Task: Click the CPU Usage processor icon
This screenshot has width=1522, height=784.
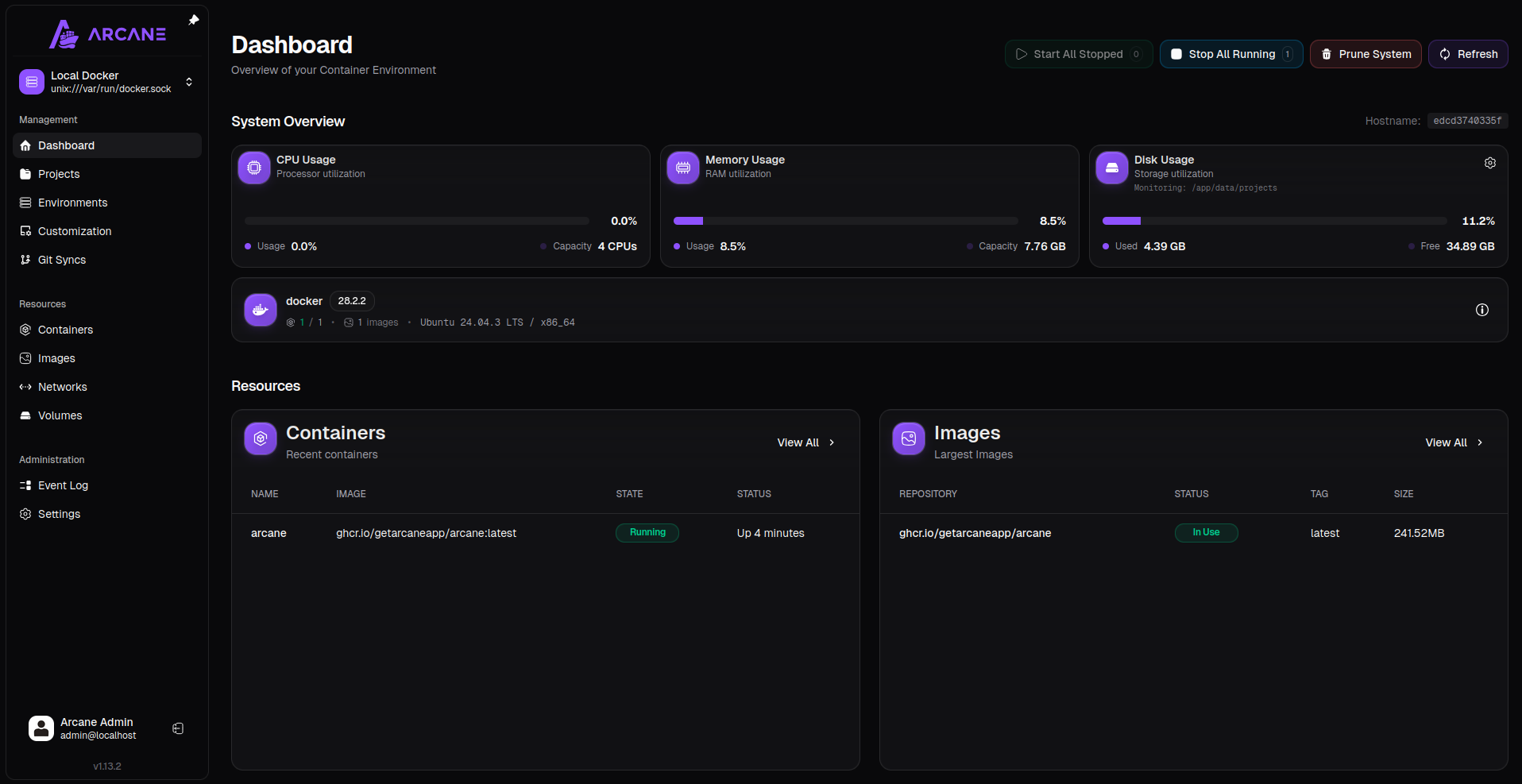Action: coord(254,168)
